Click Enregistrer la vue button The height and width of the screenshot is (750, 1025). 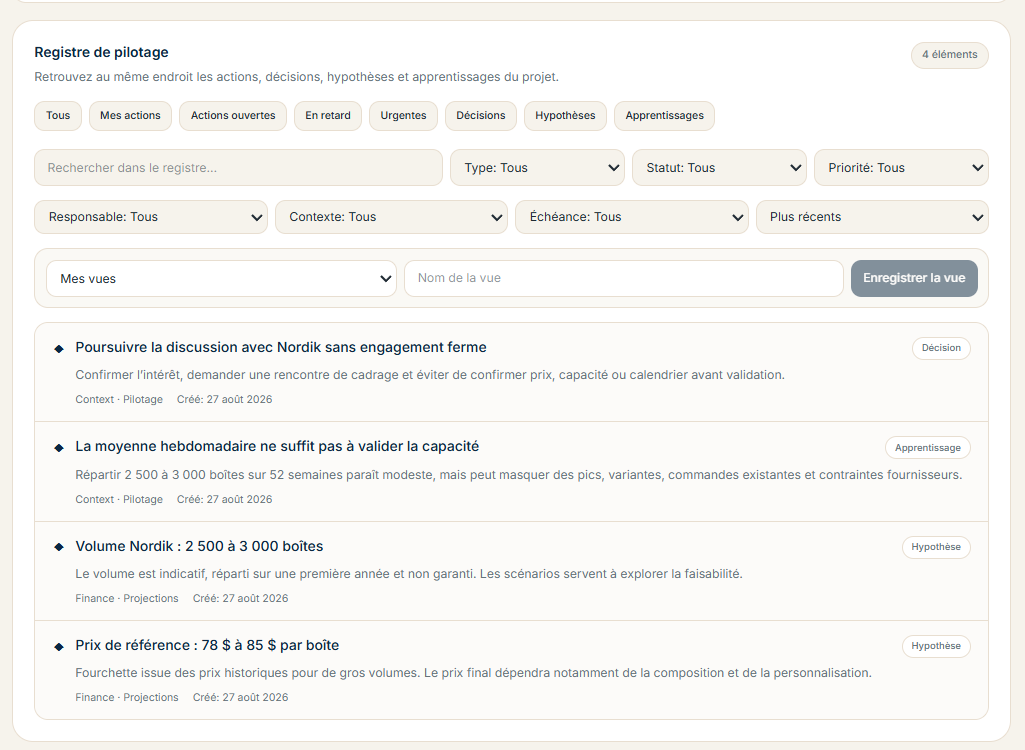pyautogui.click(x=914, y=279)
